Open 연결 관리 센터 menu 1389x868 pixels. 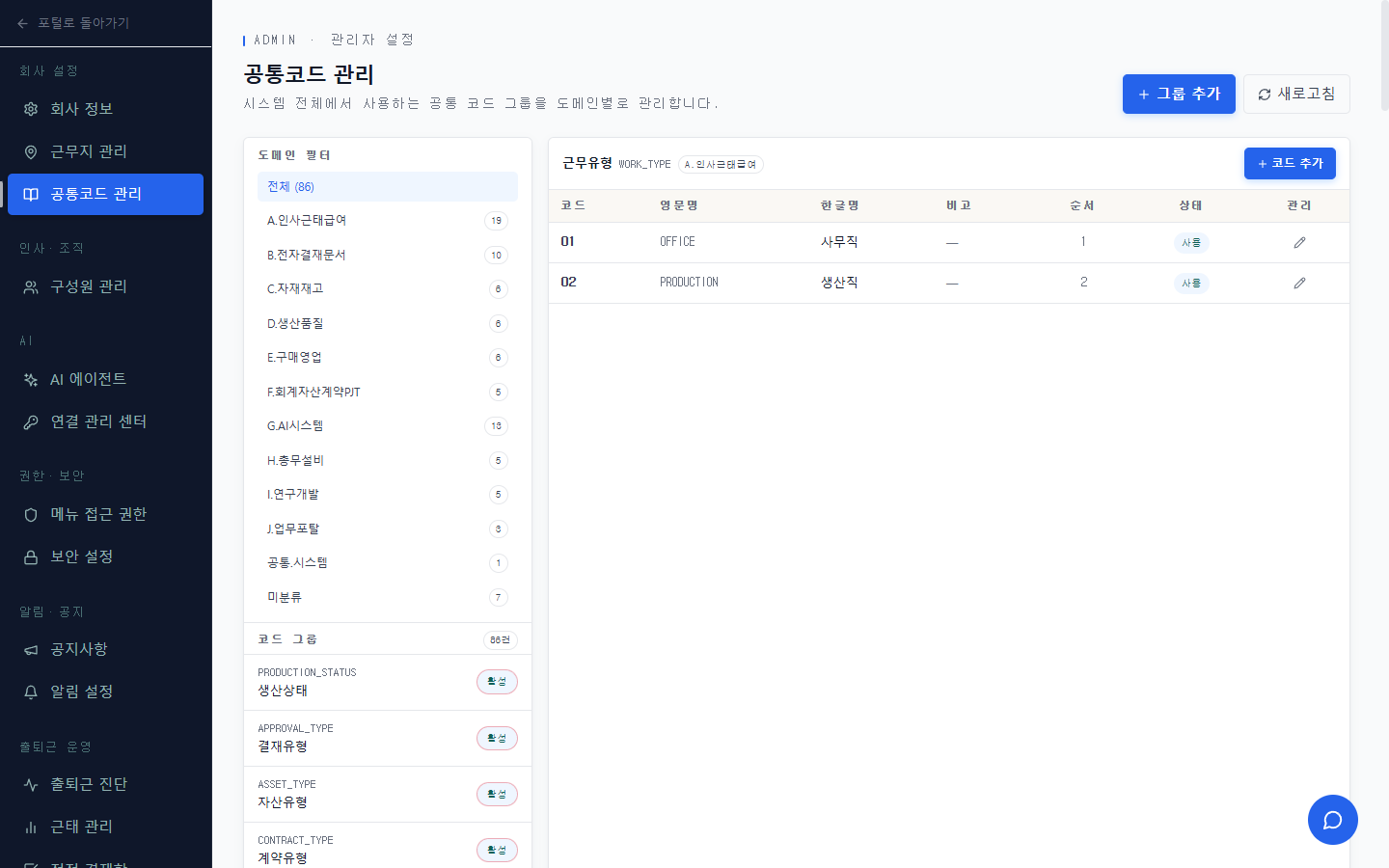click(x=105, y=421)
